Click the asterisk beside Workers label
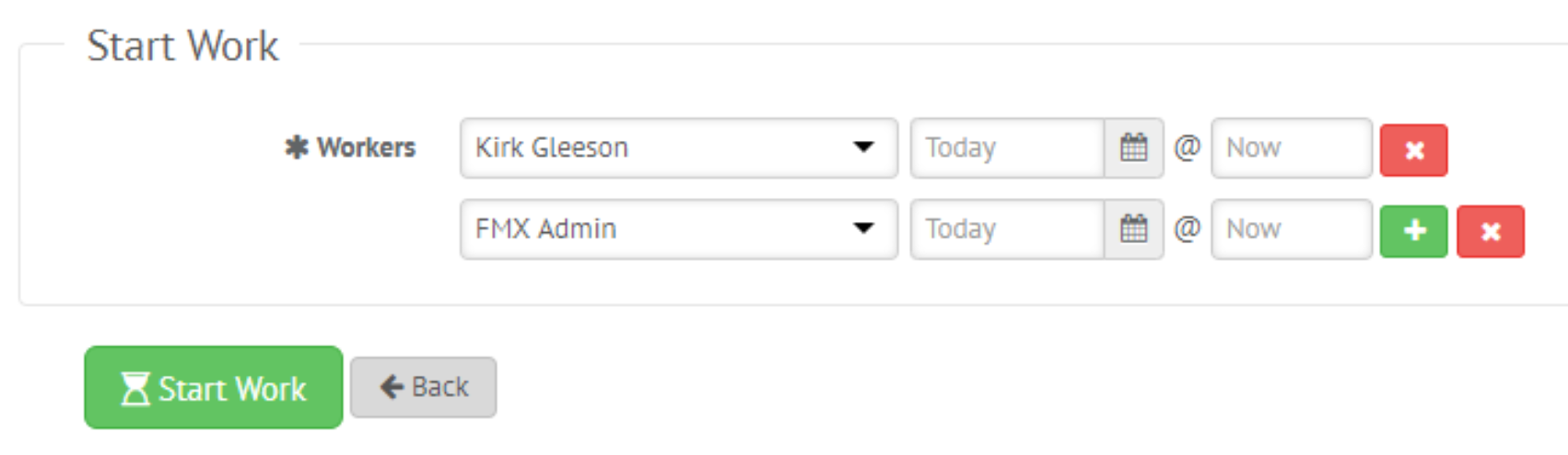Viewport: 1568px width, 455px height. click(x=297, y=147)
